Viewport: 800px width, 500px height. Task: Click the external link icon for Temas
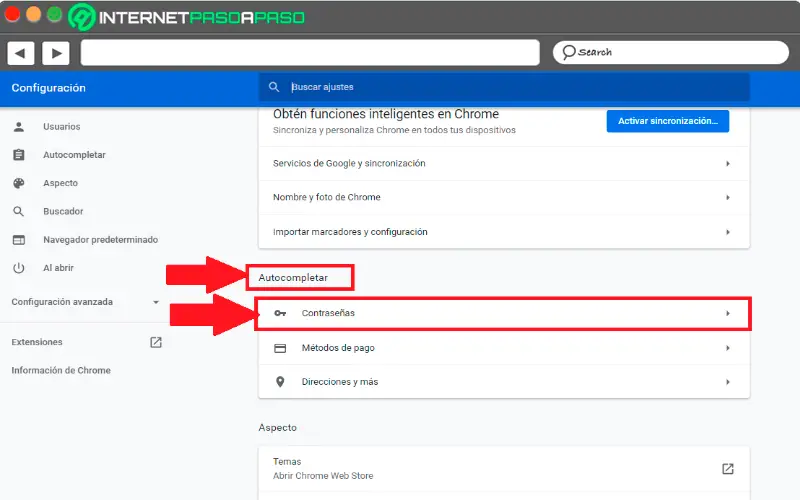728,468
